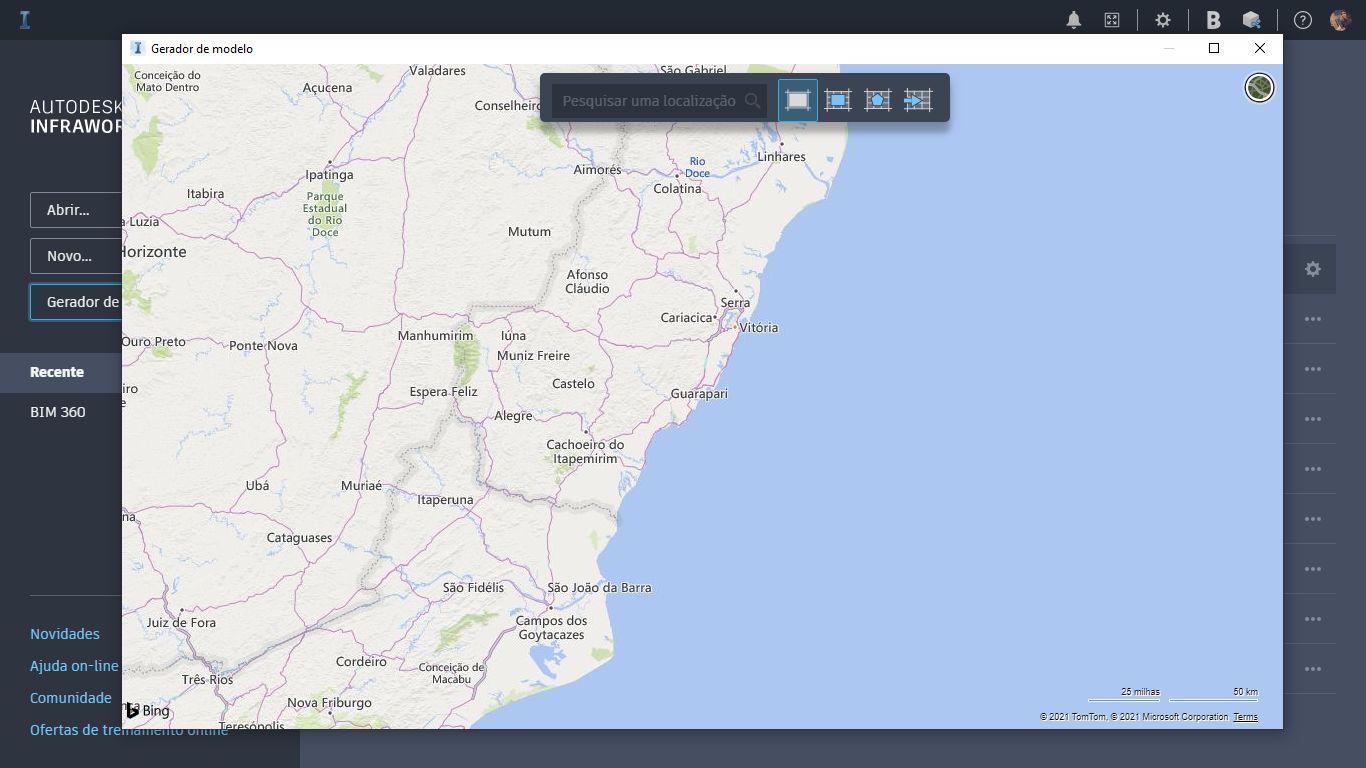Select the Recente tab
Viewport: 1366px width, 768px height.
57,372
